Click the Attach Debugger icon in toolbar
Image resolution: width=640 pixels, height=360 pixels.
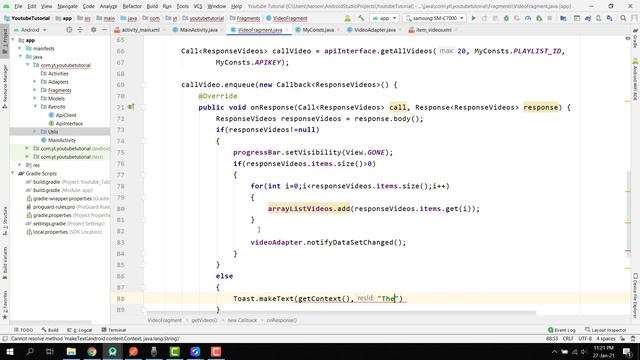tap(539, 18)
